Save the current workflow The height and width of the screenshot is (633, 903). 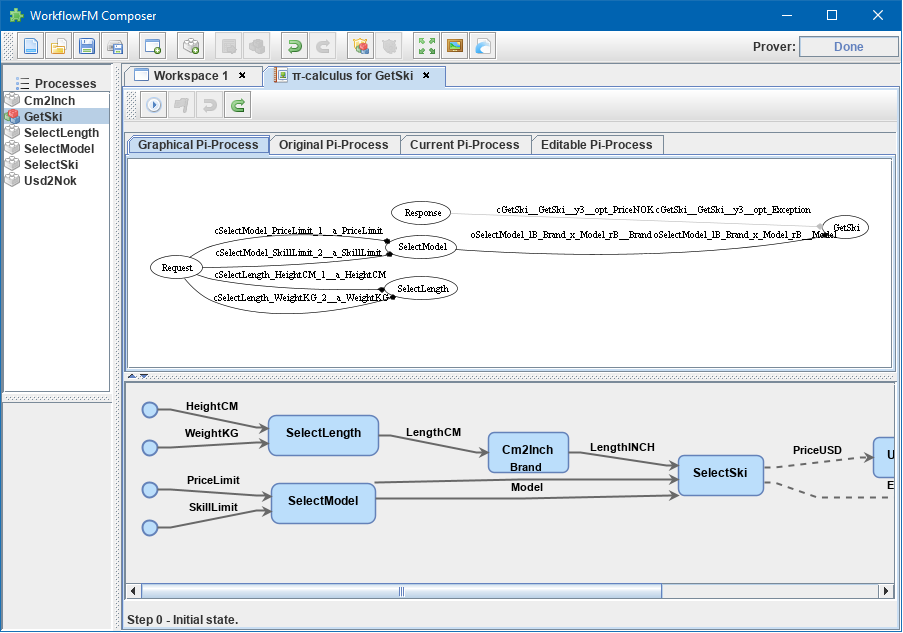tap(85, 45)
